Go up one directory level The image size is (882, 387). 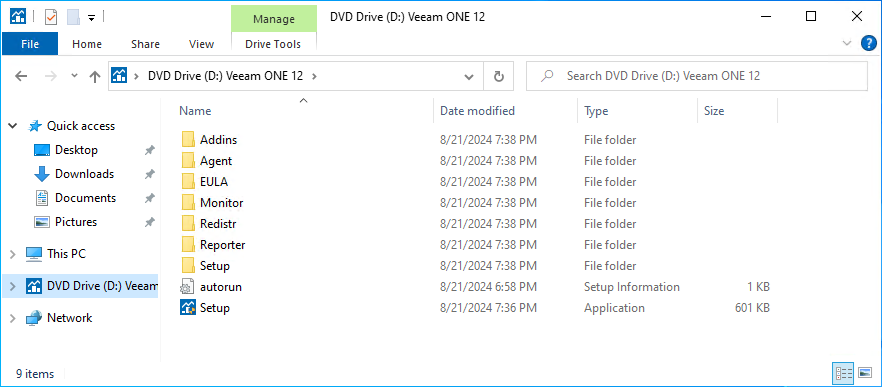pyautogui.click(x=95, y=76)
